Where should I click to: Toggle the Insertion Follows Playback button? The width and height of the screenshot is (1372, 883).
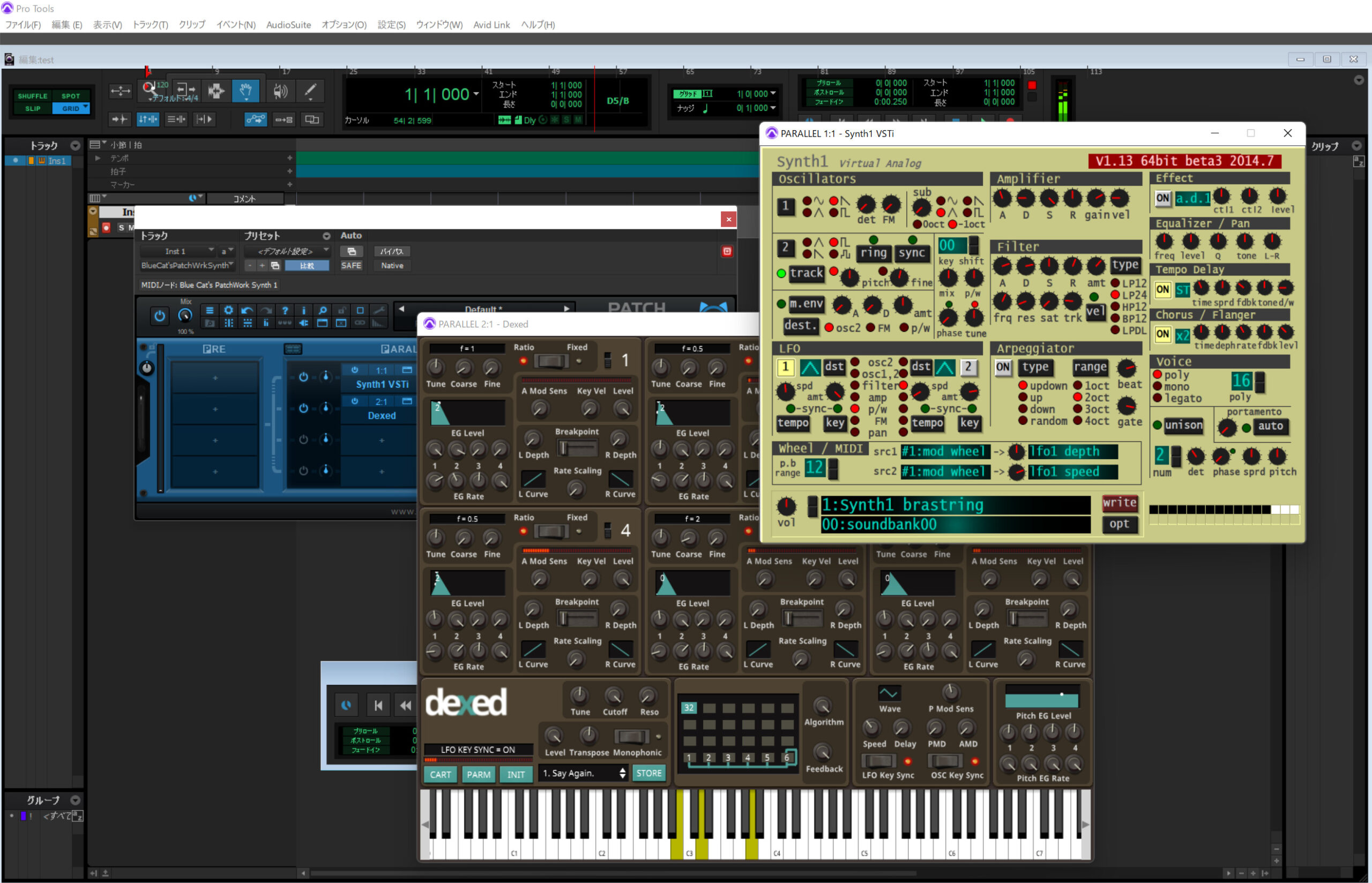click(x=204, y=119)
